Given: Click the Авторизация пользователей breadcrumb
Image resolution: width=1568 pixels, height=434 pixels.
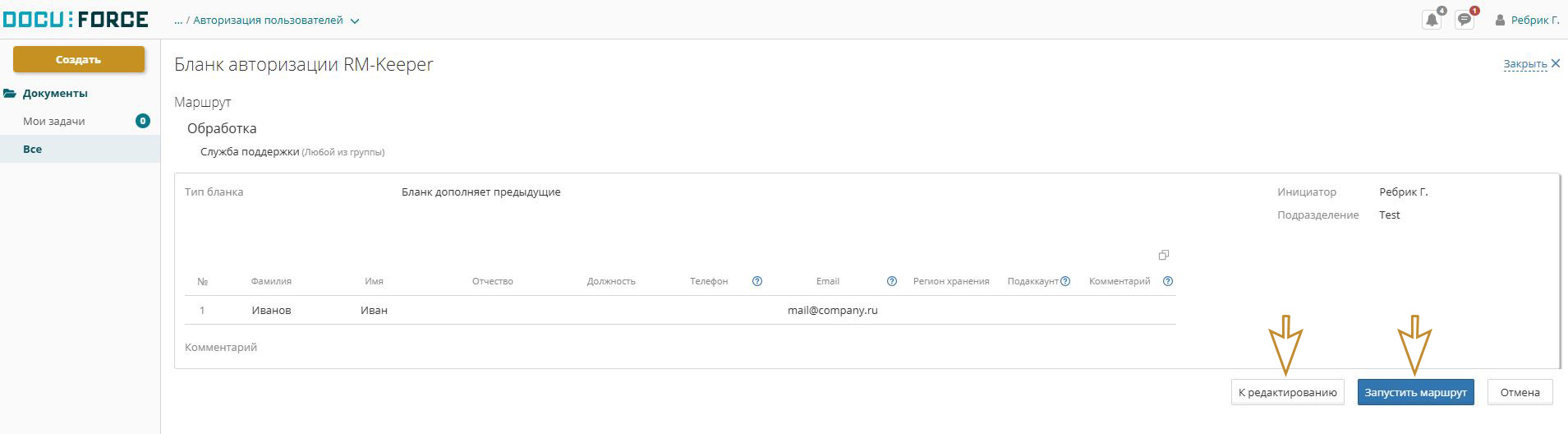Looking at the screenshot, I should click(268, 21).
